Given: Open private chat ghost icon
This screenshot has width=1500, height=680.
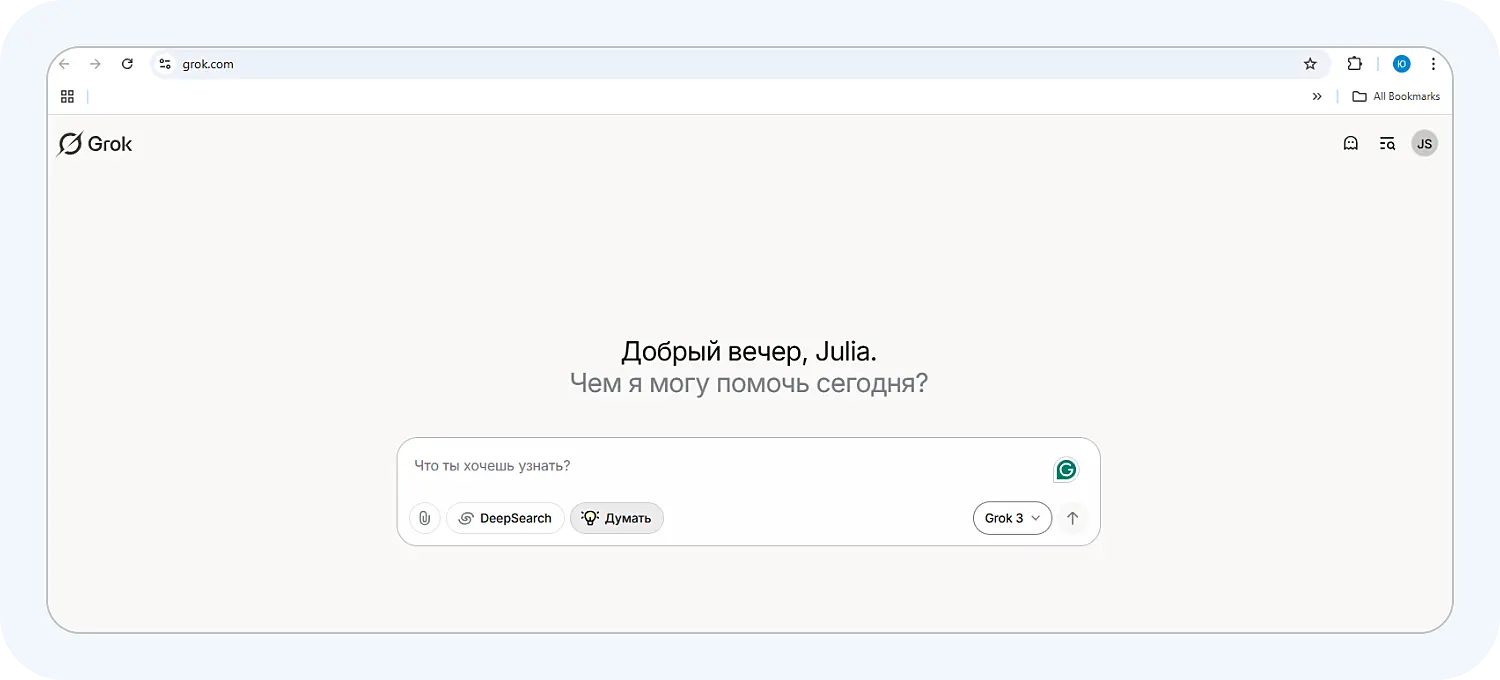Looking at the screenshot, I should click(x=1350, y=144).
